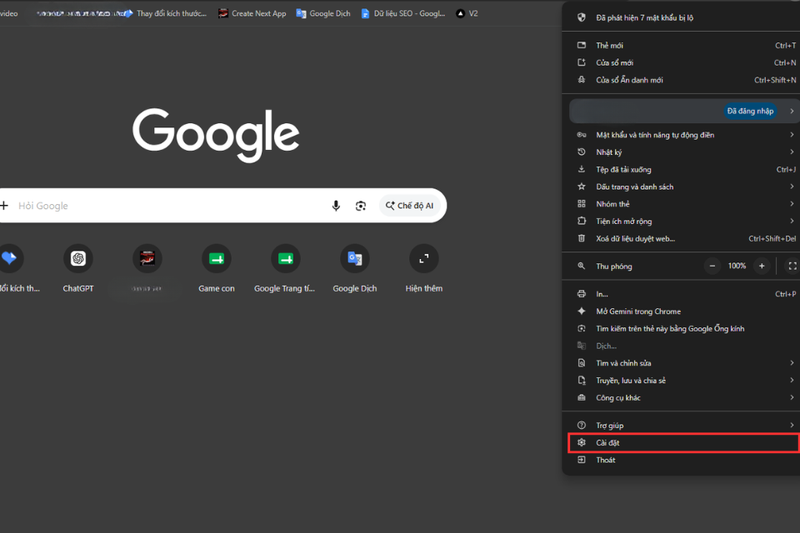
Task: Click the Trợ giúp question mark icon
Action: click(x=581, y=425)
